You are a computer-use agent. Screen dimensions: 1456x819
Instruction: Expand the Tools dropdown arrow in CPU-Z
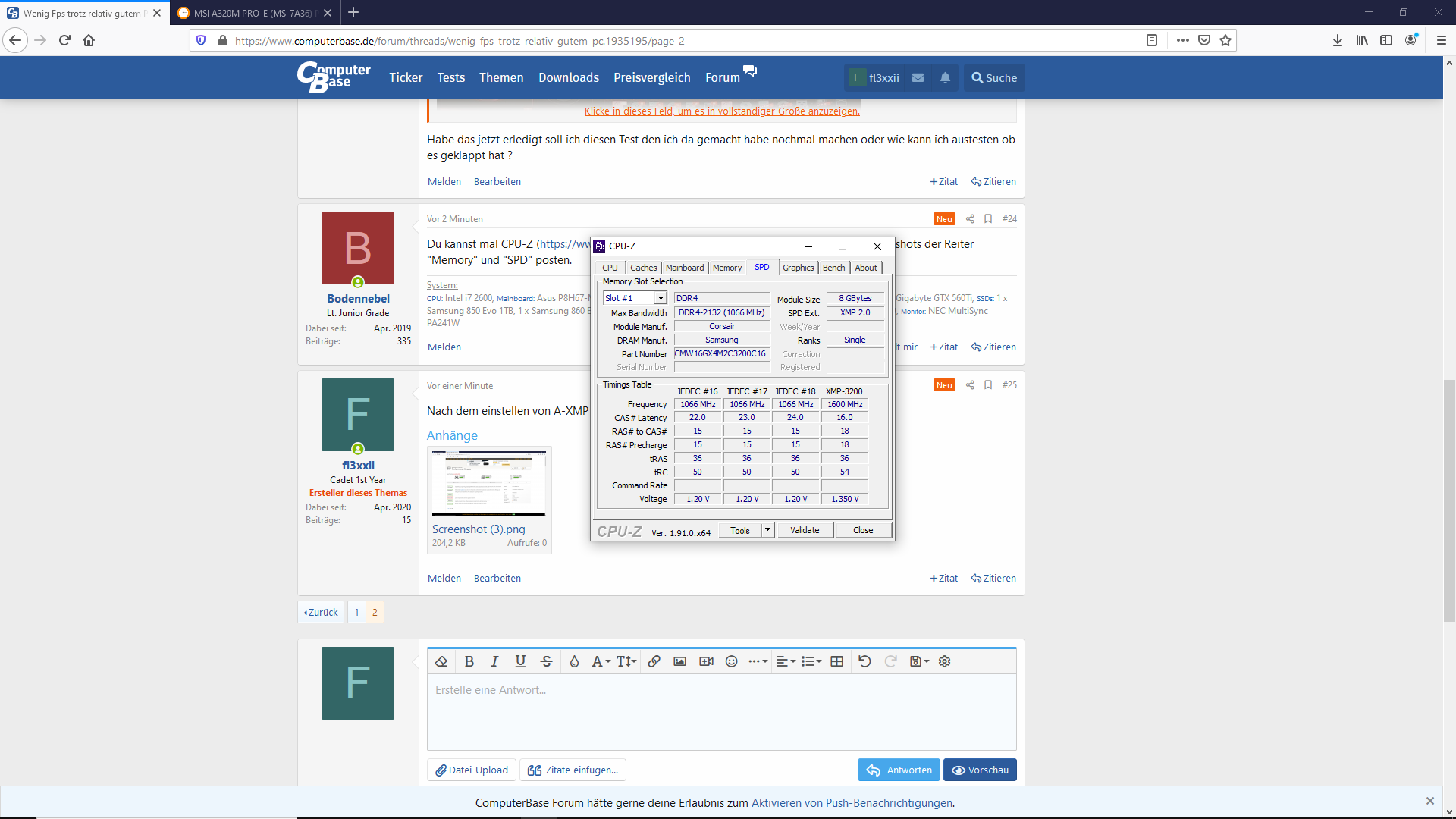(767, 530)
